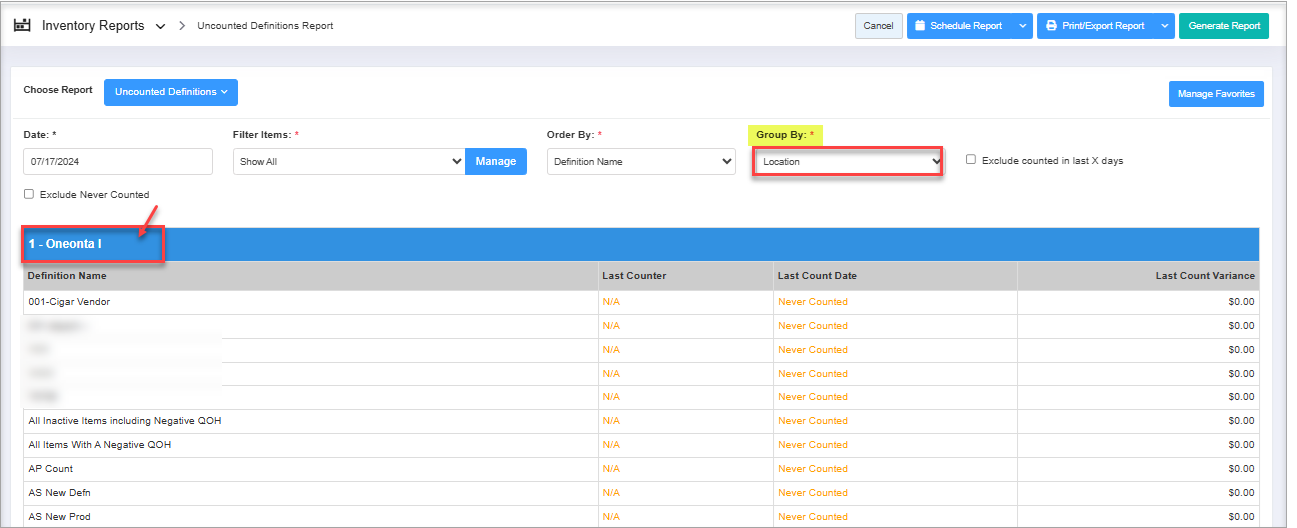Screen dimensions: 1297x528
Task: Click the 1 - Oneonta I group header
Action: pos(66,244)
